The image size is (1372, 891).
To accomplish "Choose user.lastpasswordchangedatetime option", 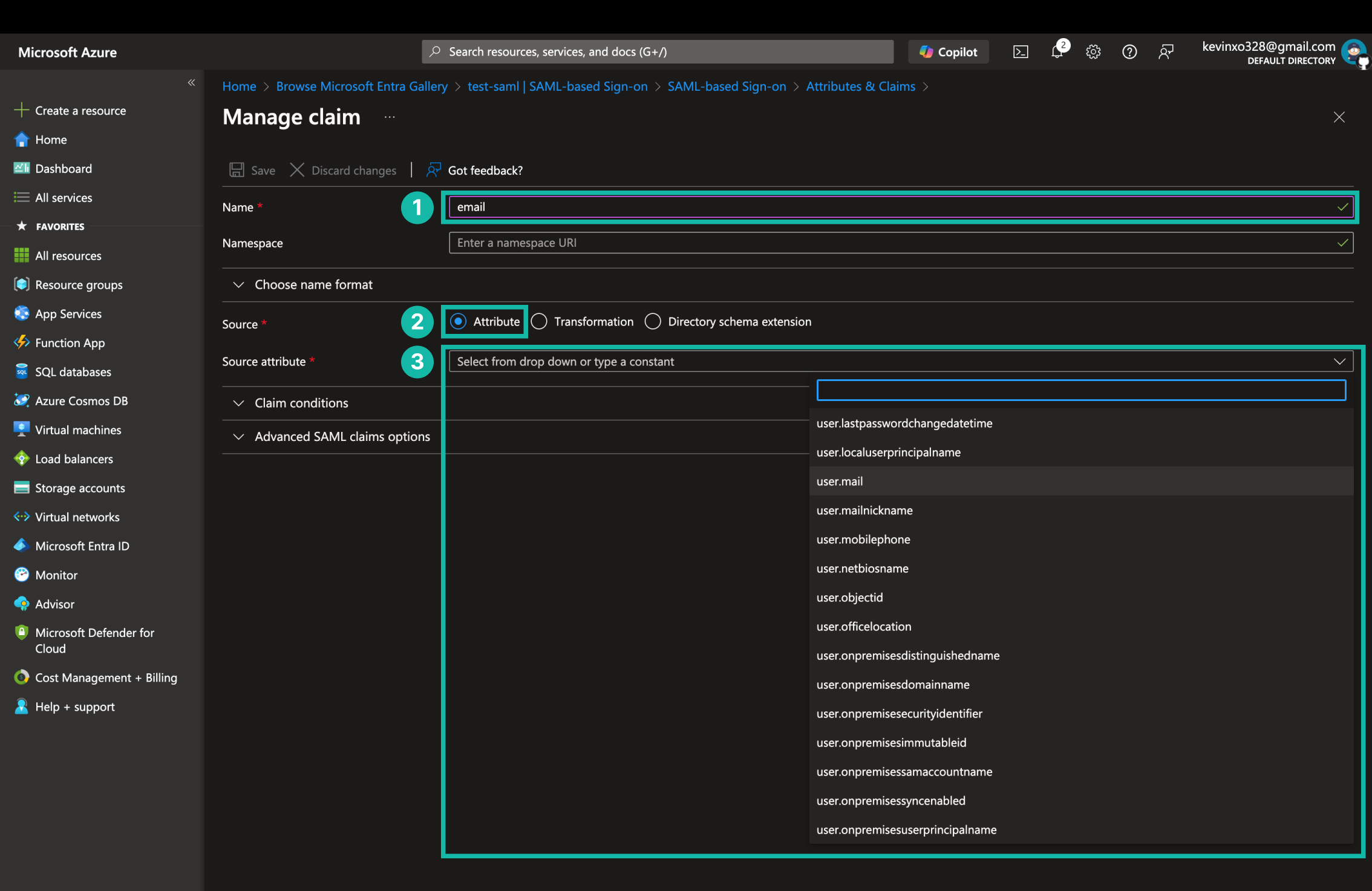I will pos(1081,423).
